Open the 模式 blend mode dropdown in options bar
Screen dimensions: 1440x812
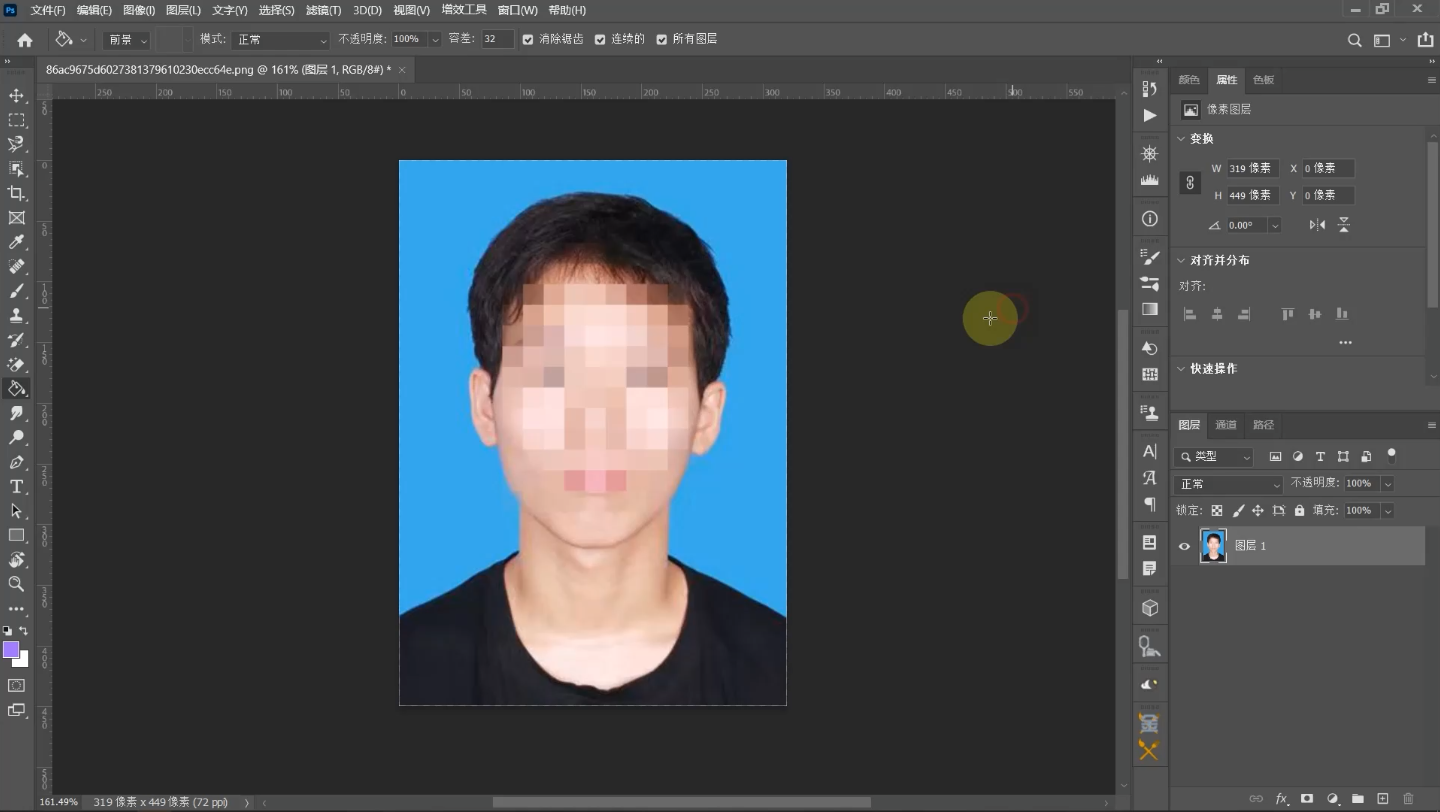[280, 40]
